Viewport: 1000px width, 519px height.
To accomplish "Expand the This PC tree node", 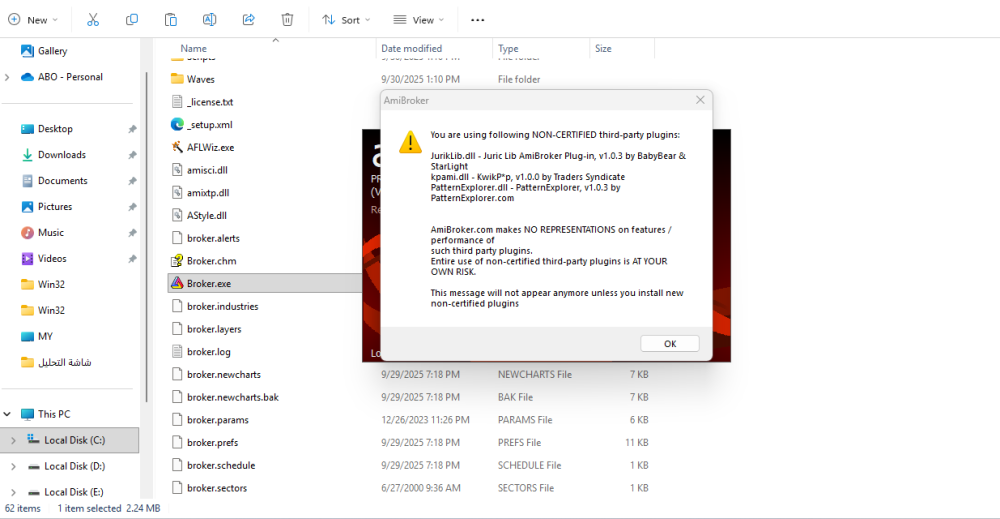I will pyautogui.click(x=8, y=414).
